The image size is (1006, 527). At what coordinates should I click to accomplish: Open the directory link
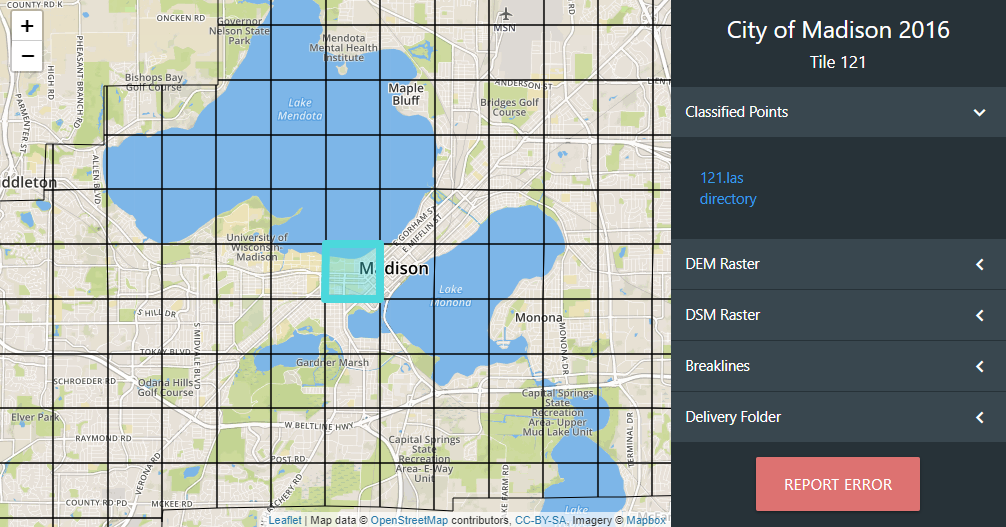[x=727, y=199]
